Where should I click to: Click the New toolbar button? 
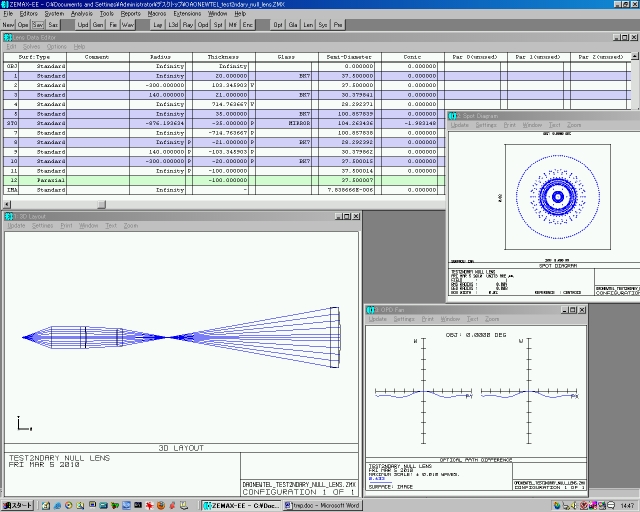8,25
